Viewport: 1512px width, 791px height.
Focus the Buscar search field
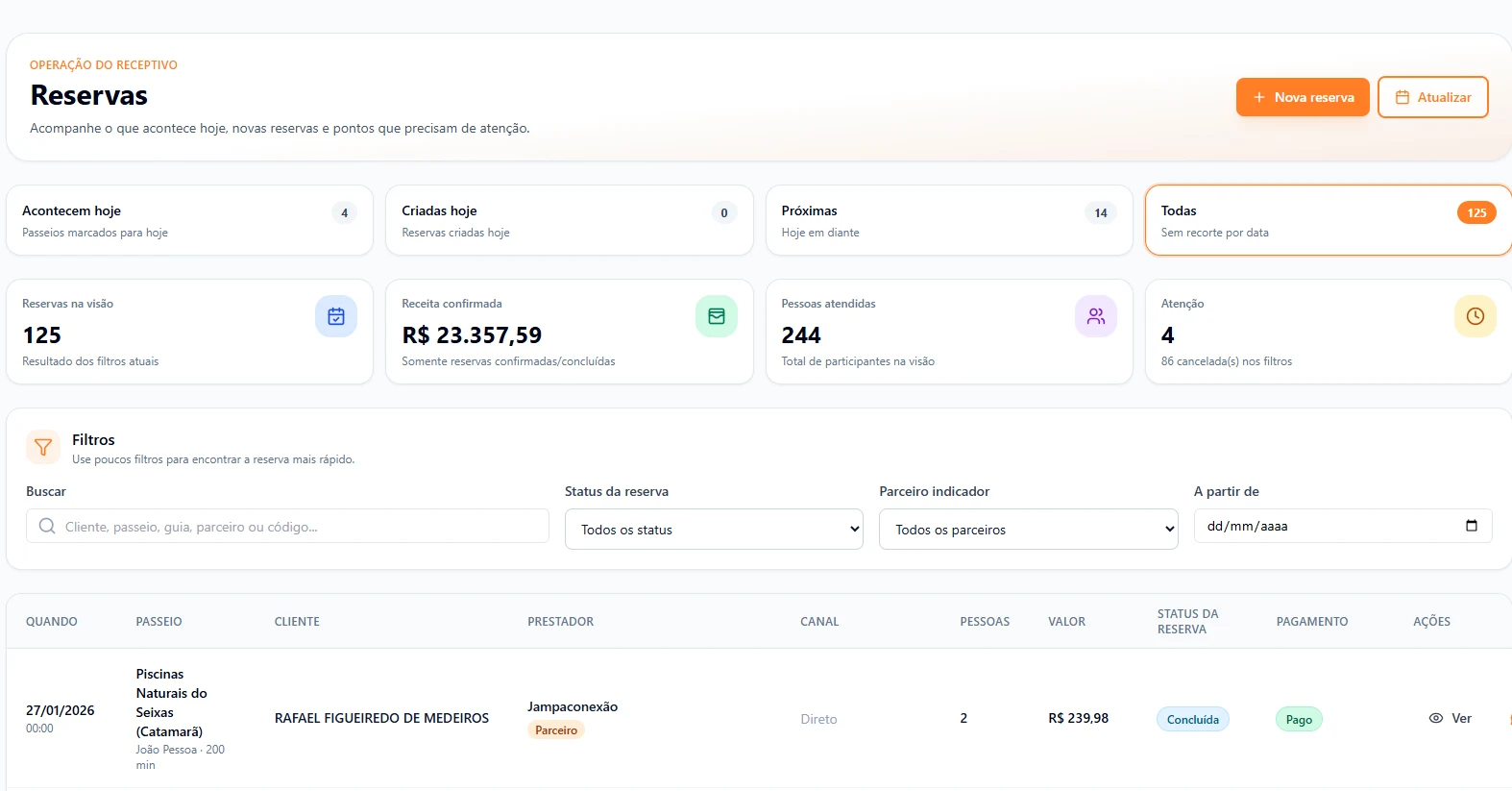(x=287, y=526)
